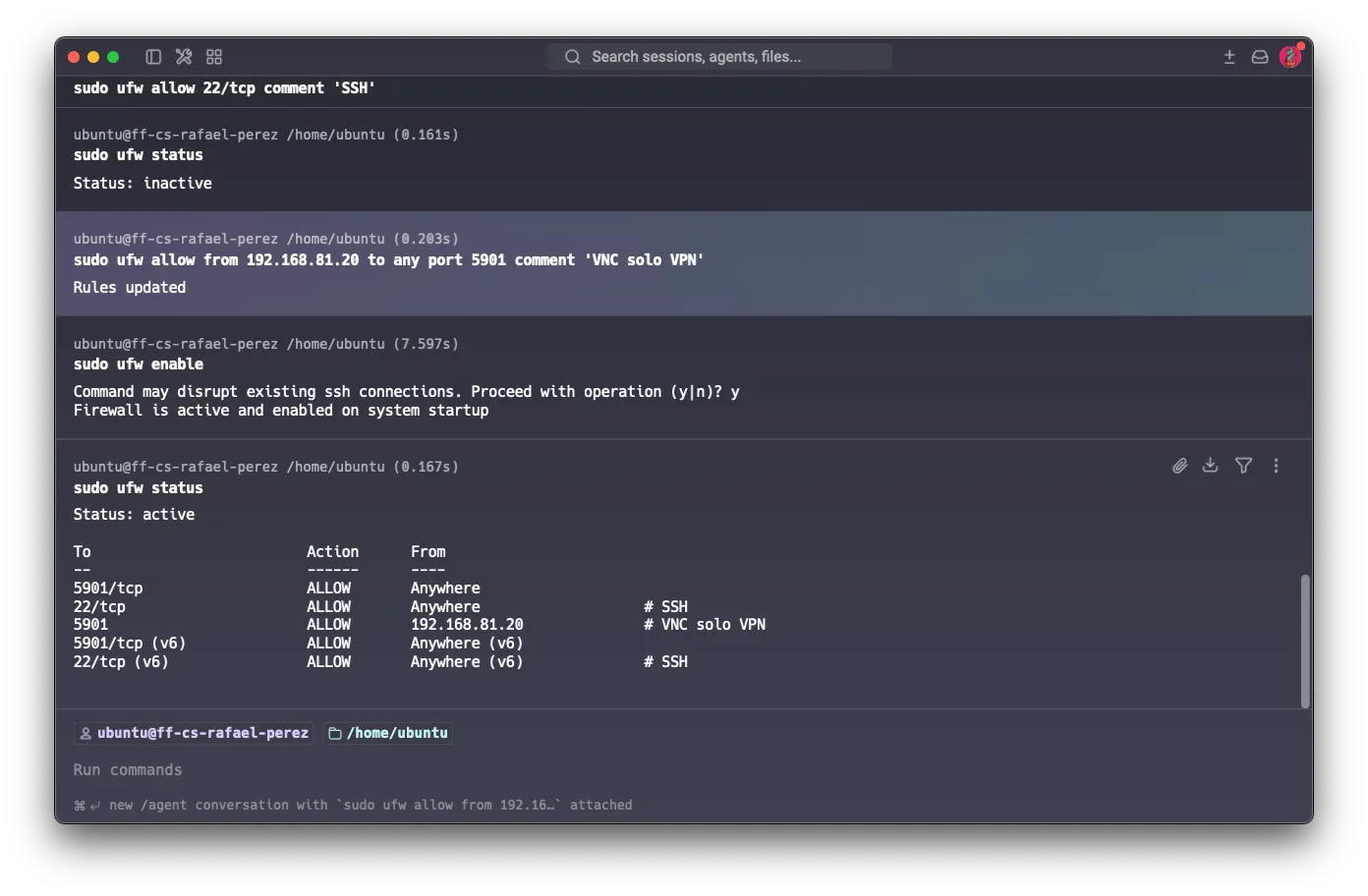Click the 'Action' column header
The image size is (1368, 896).
333,552
